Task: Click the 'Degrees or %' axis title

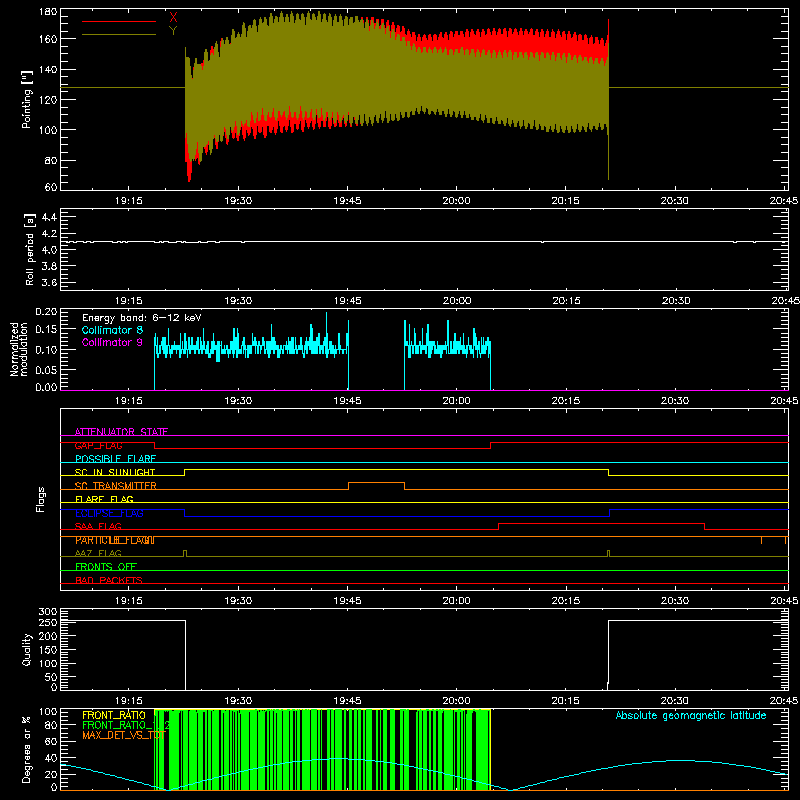Action: click(x=27, y=749)
